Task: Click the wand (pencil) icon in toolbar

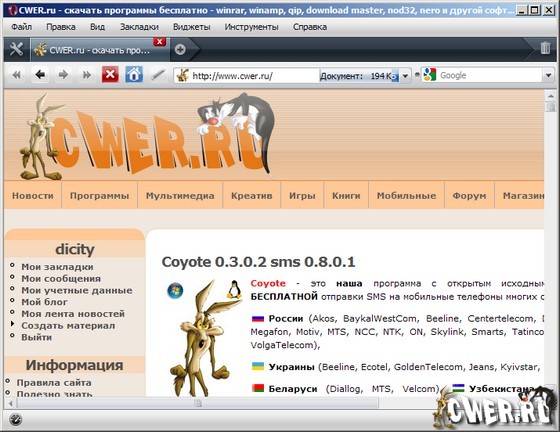Action: point(158,75)
